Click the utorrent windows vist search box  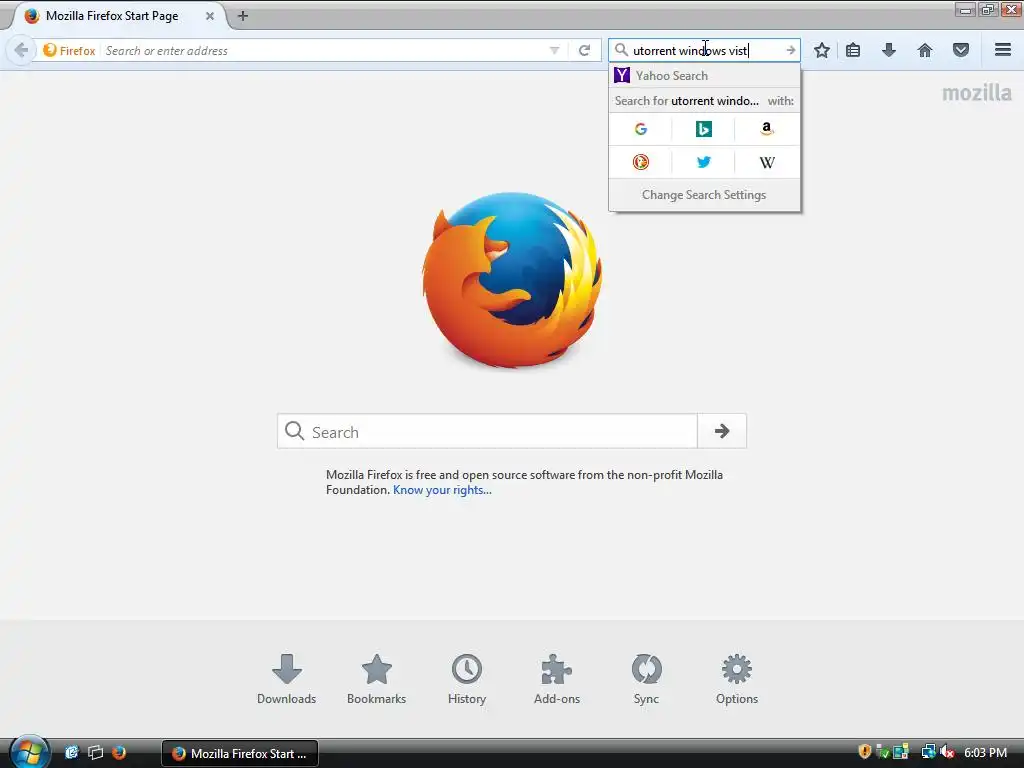(704, 50)
